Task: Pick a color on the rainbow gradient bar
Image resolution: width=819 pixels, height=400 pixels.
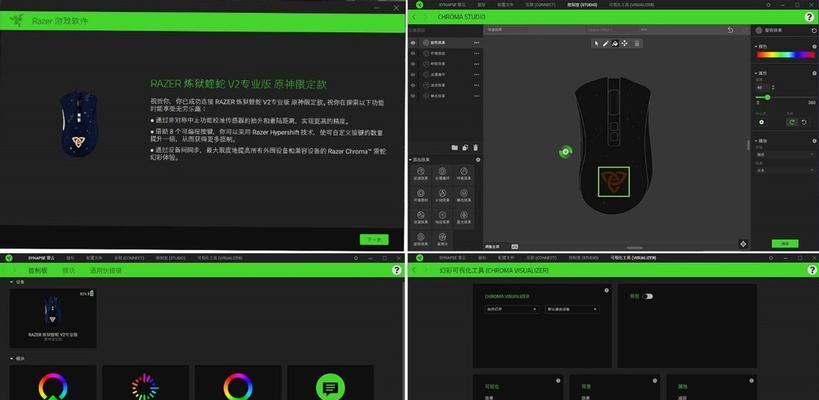Action: click(x=785, y=54)
